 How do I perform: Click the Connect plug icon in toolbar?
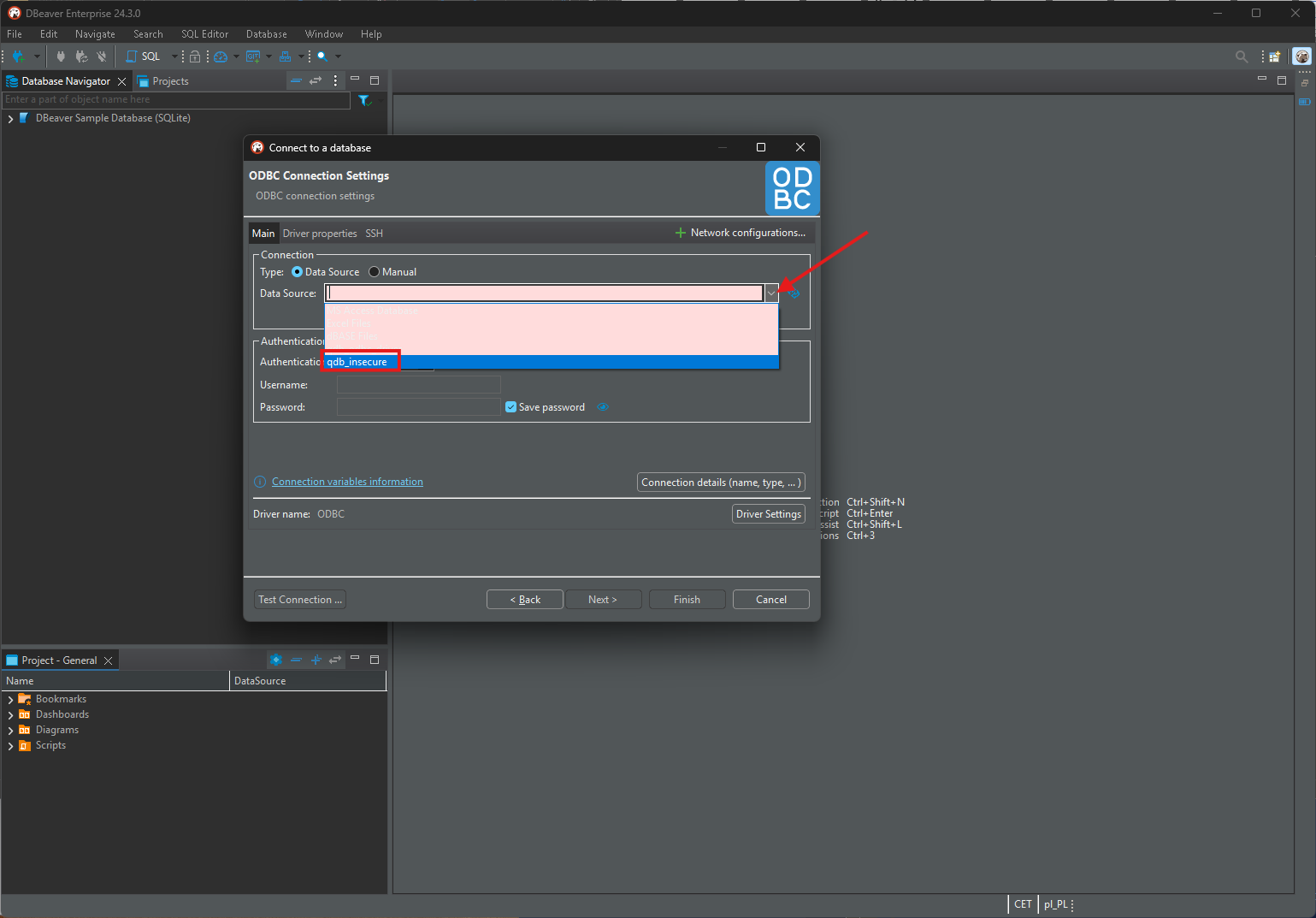point(61,56)
